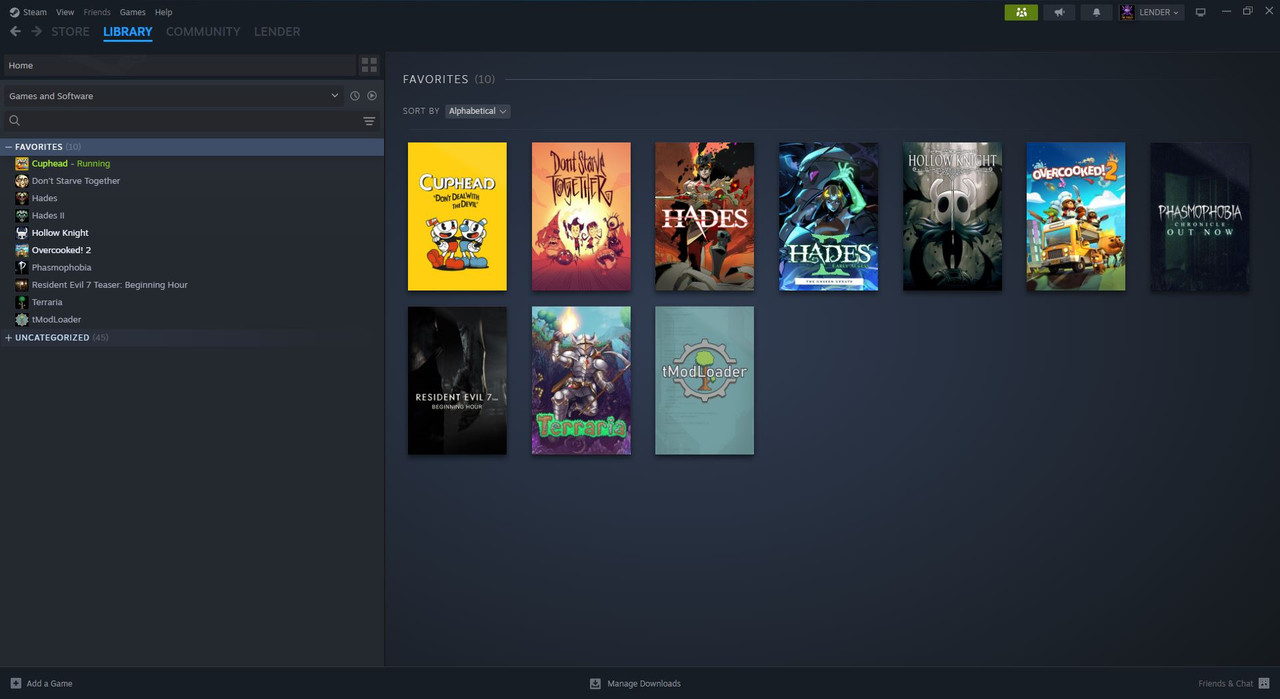This screenshot has height=699, width=1280.
Task: Click the Overcooked! 2 sidebar icon
Action: [22, 250]
